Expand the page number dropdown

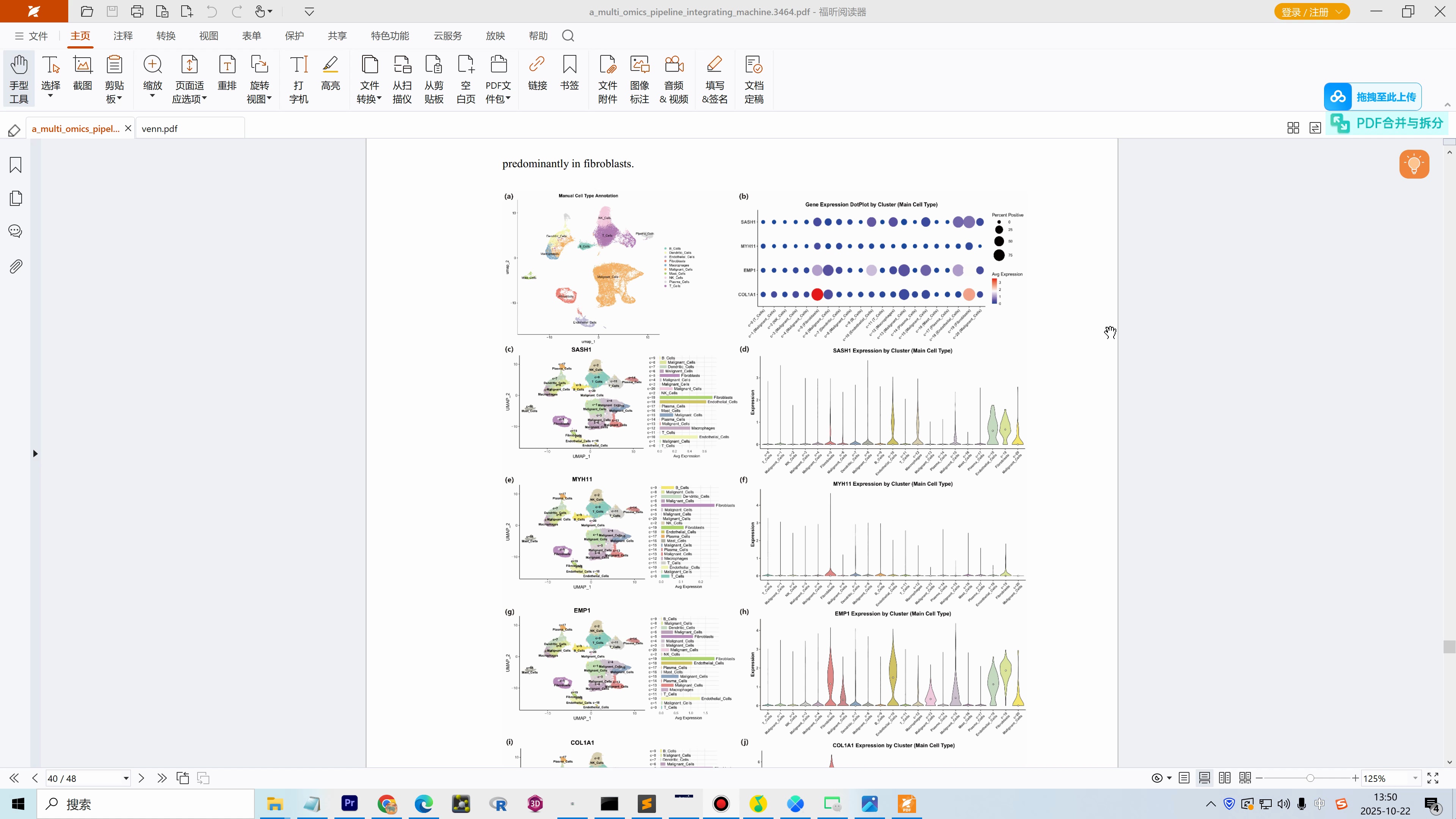(x=126, y=778)
